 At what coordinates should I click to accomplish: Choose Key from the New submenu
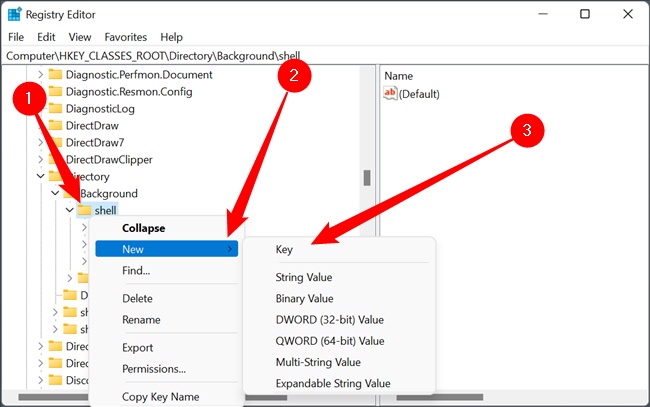284,249
